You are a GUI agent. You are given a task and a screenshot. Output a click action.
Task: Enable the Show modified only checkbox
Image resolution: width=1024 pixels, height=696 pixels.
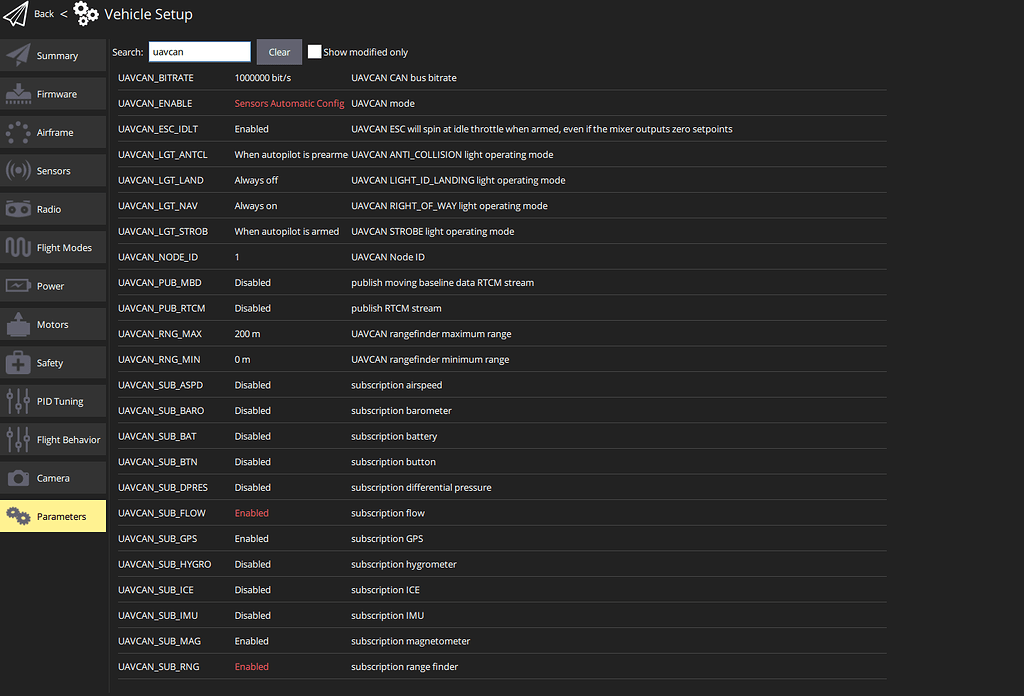[315, 51]
